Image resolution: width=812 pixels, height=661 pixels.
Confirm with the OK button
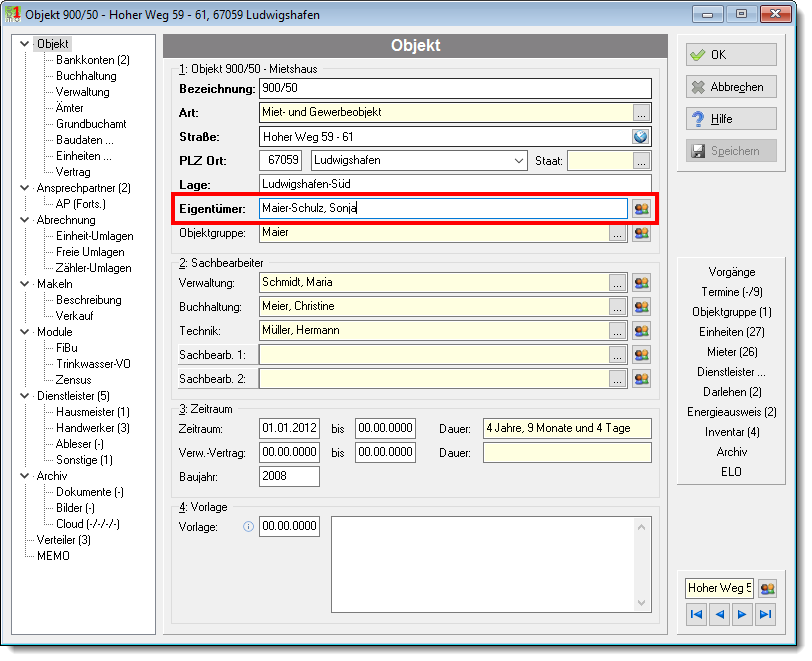731,55
